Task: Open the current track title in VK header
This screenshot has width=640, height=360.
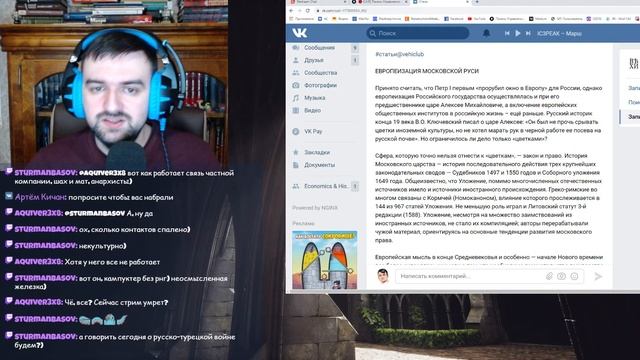Action: click(559, 33)
